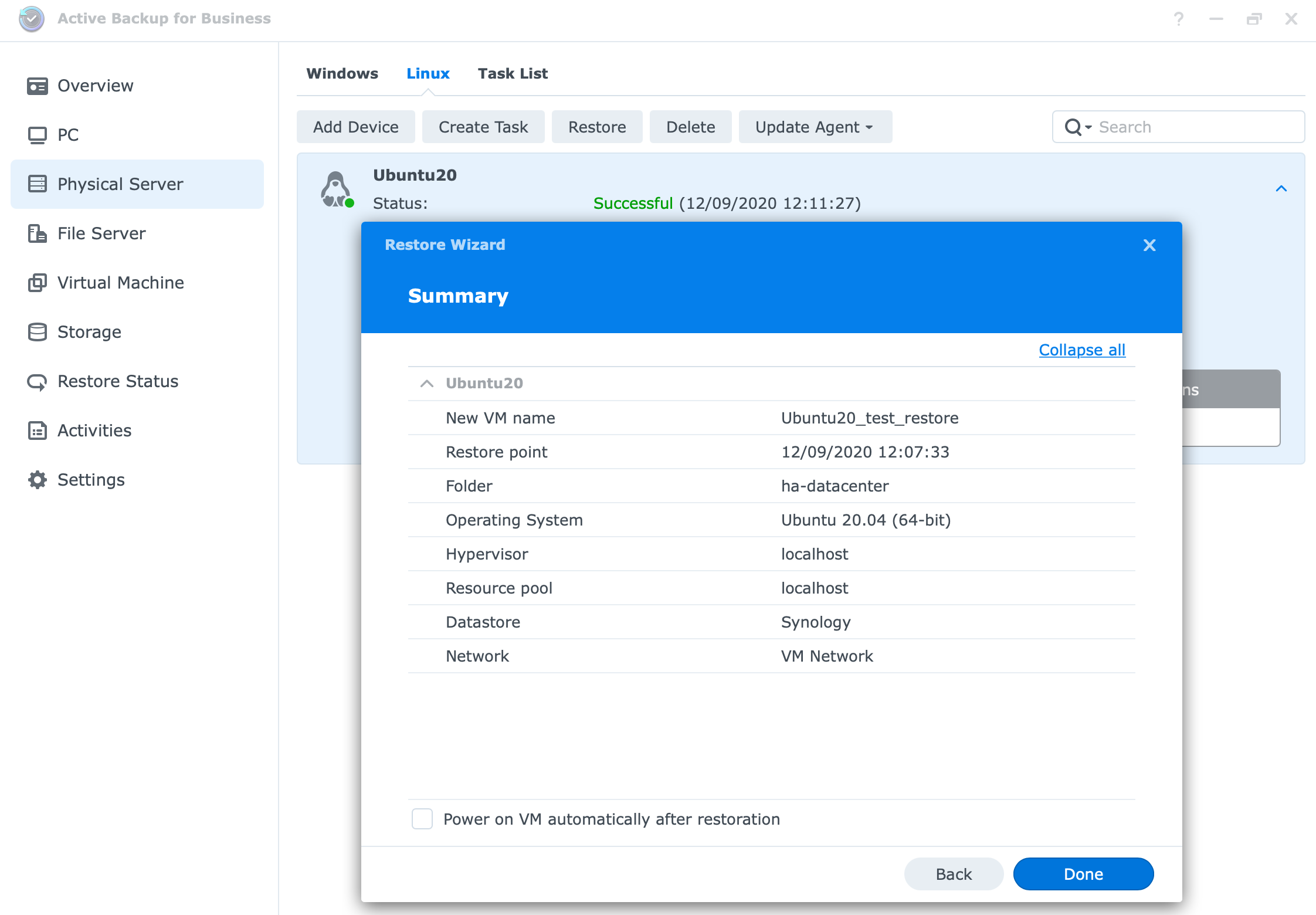Image resolution: width=1316 pixels, height=915 pixels.
Task: Click the search magnifier icon
Action: 1073,127
